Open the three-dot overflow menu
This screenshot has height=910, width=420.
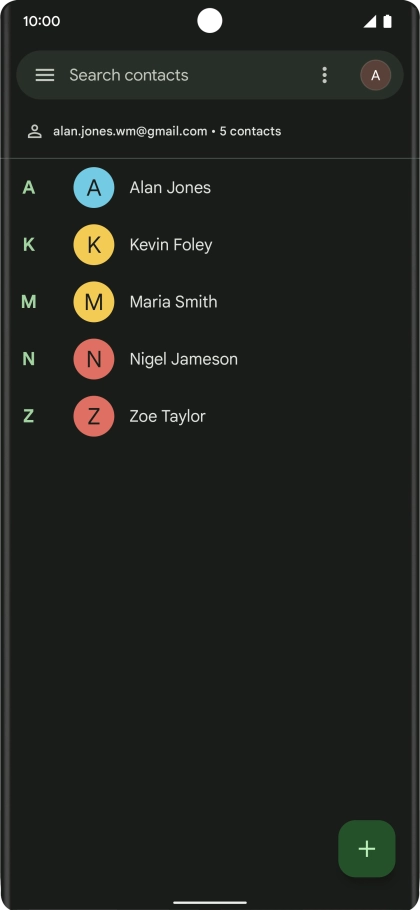pos(324,75)
